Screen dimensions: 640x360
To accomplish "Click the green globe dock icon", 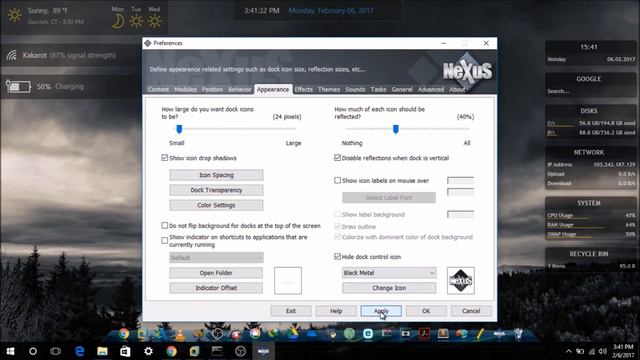I will (349, 334).
